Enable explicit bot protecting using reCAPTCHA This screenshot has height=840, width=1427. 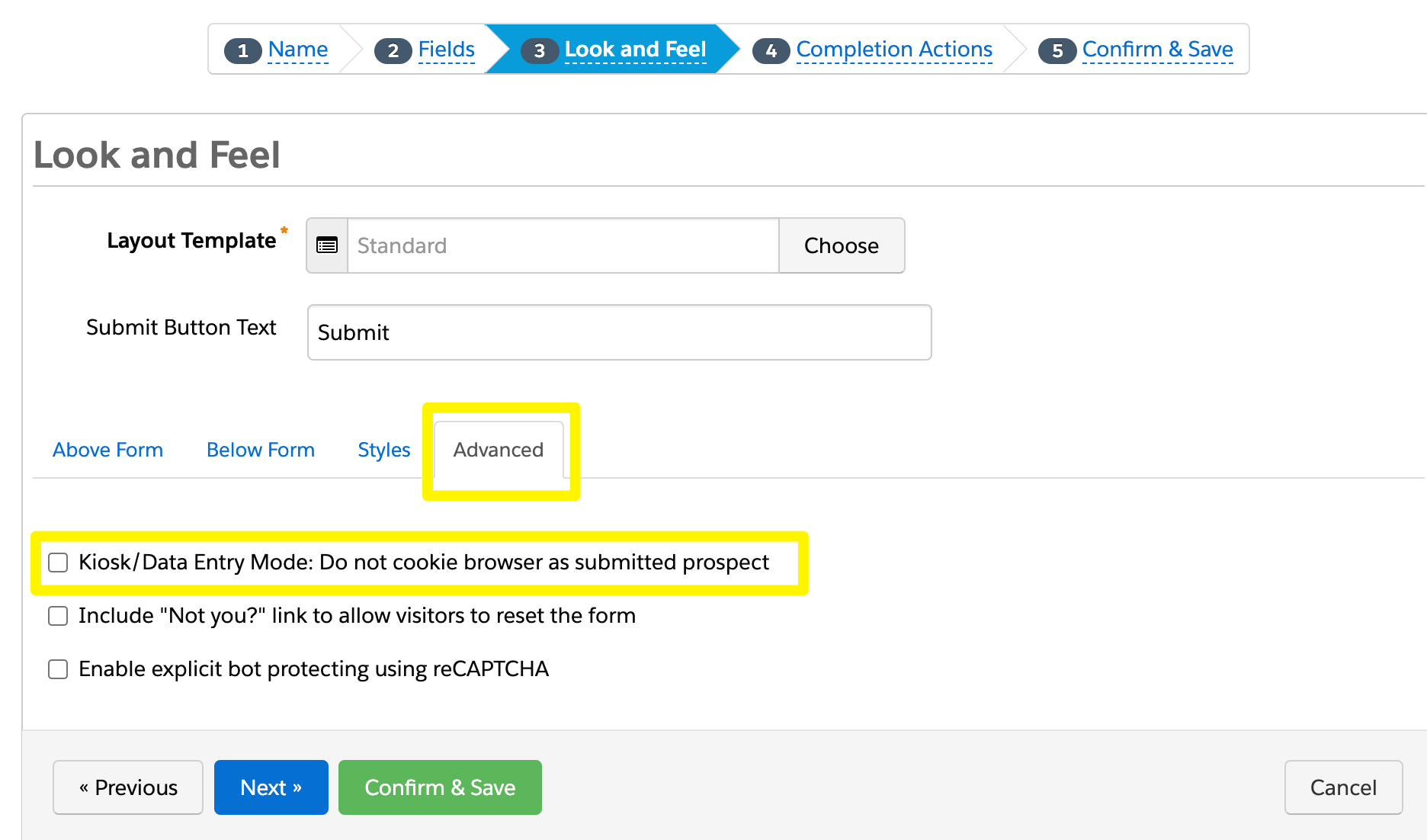[58, 669]
